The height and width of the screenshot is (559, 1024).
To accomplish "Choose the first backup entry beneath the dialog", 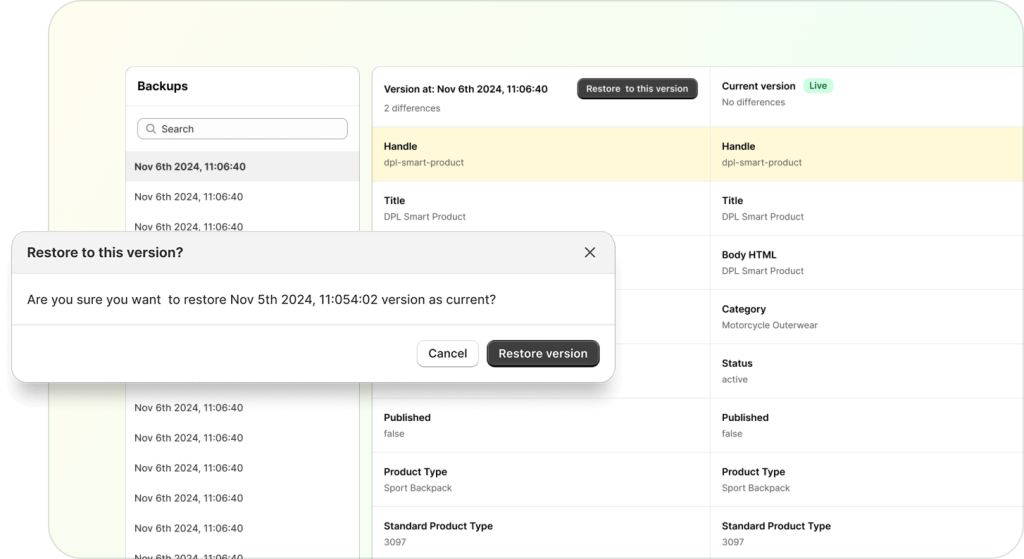I will (190, 408).
